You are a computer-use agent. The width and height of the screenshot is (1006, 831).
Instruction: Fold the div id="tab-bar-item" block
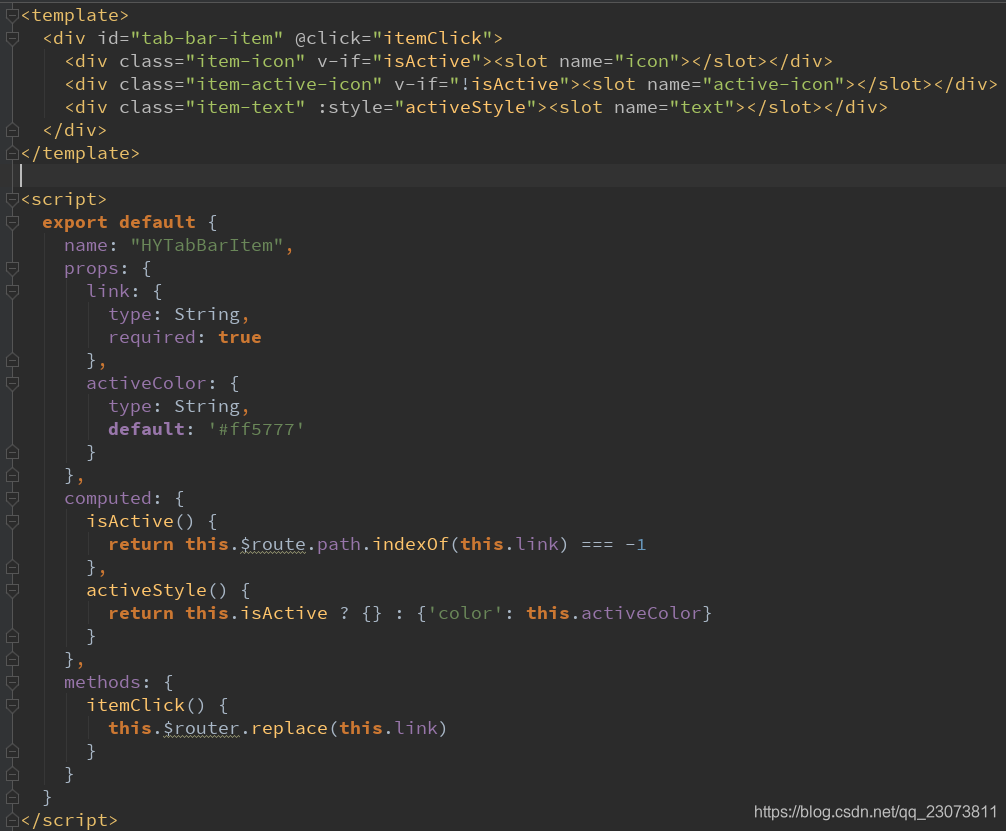pyautogui.click(x=12, y=39)
